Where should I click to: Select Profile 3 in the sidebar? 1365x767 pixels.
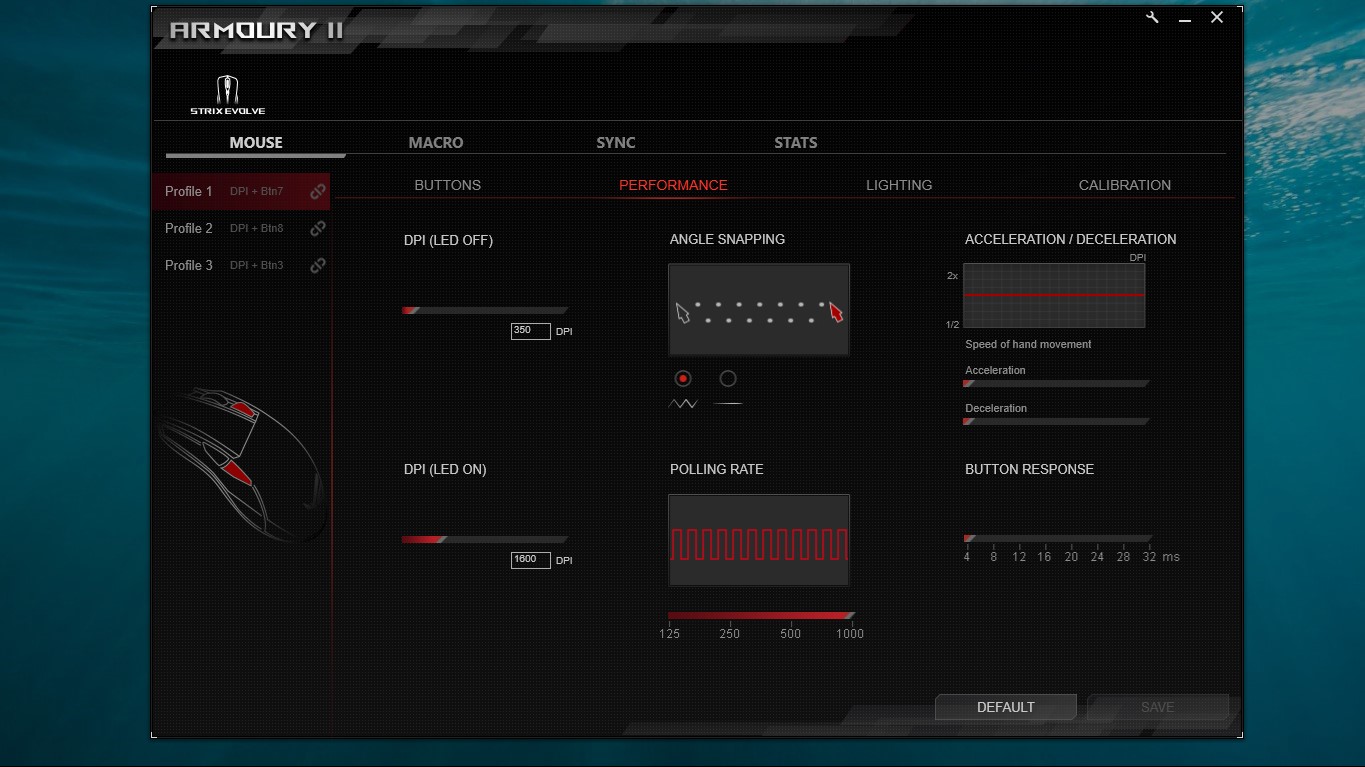[241, 265]
